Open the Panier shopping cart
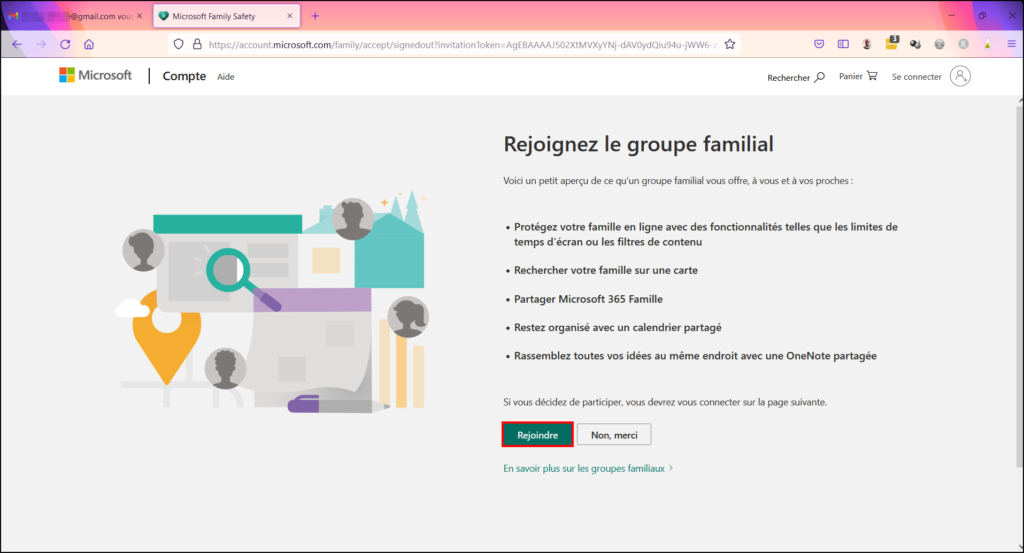Image resolution: width=1024 pixels, height=553 pixels. coord(857,76)
